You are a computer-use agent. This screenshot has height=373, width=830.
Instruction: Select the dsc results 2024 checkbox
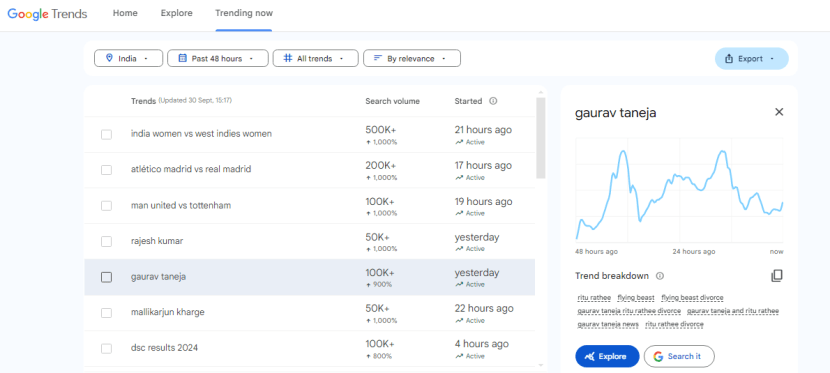[106, 348]
